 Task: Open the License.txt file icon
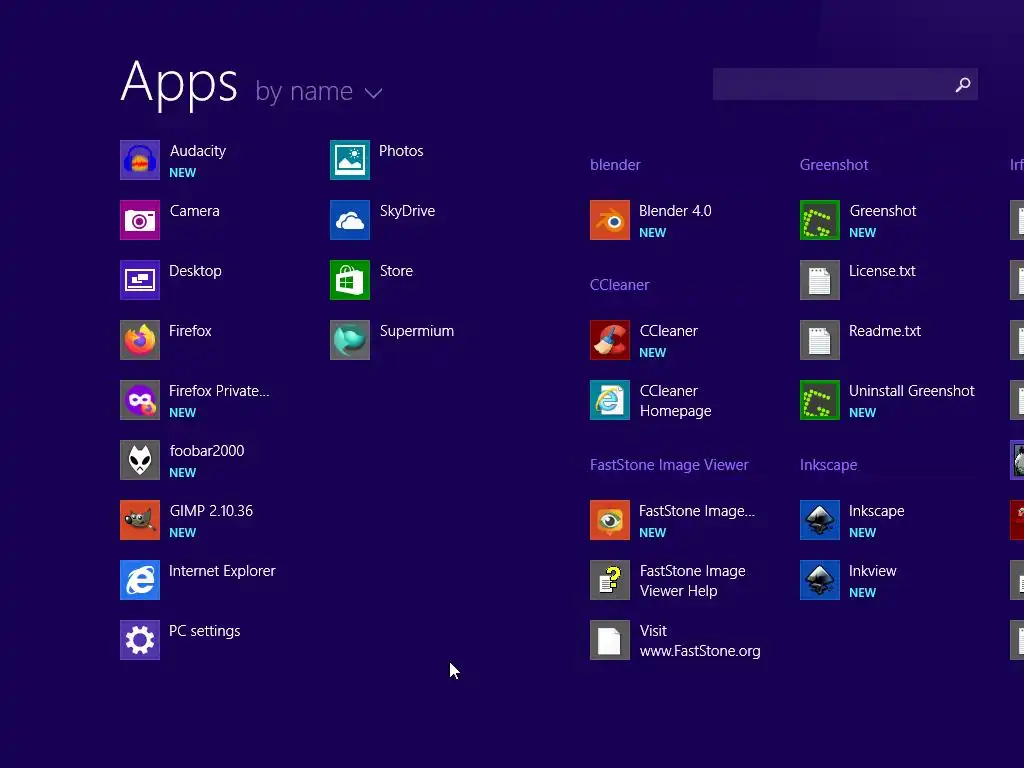pos(820,280)
